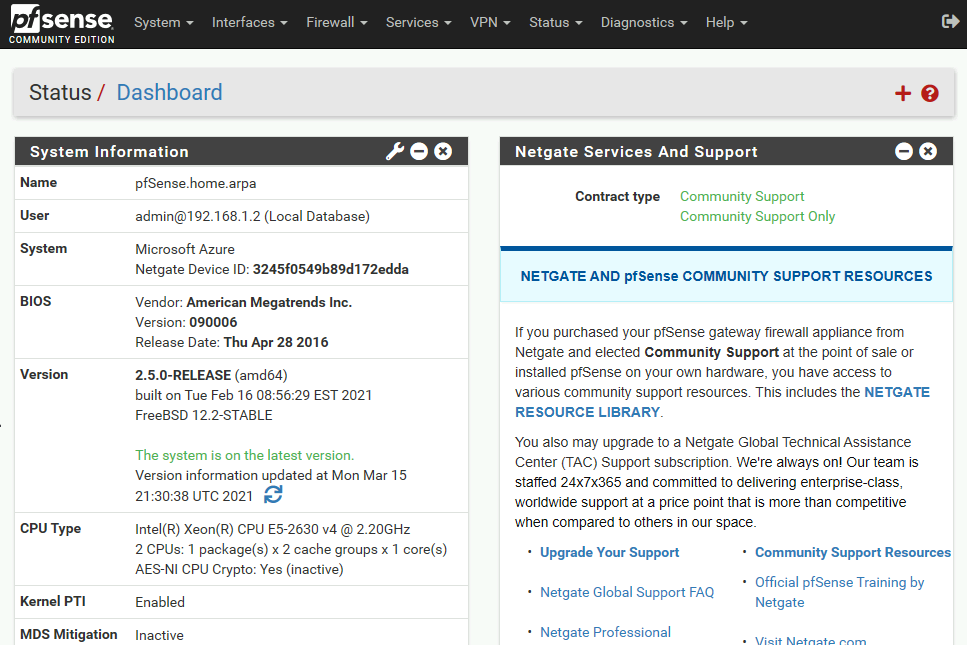The height and width of the screenshot is (645, 967).
Task: Open the Services menu
Action: click(x=419, y=23)
